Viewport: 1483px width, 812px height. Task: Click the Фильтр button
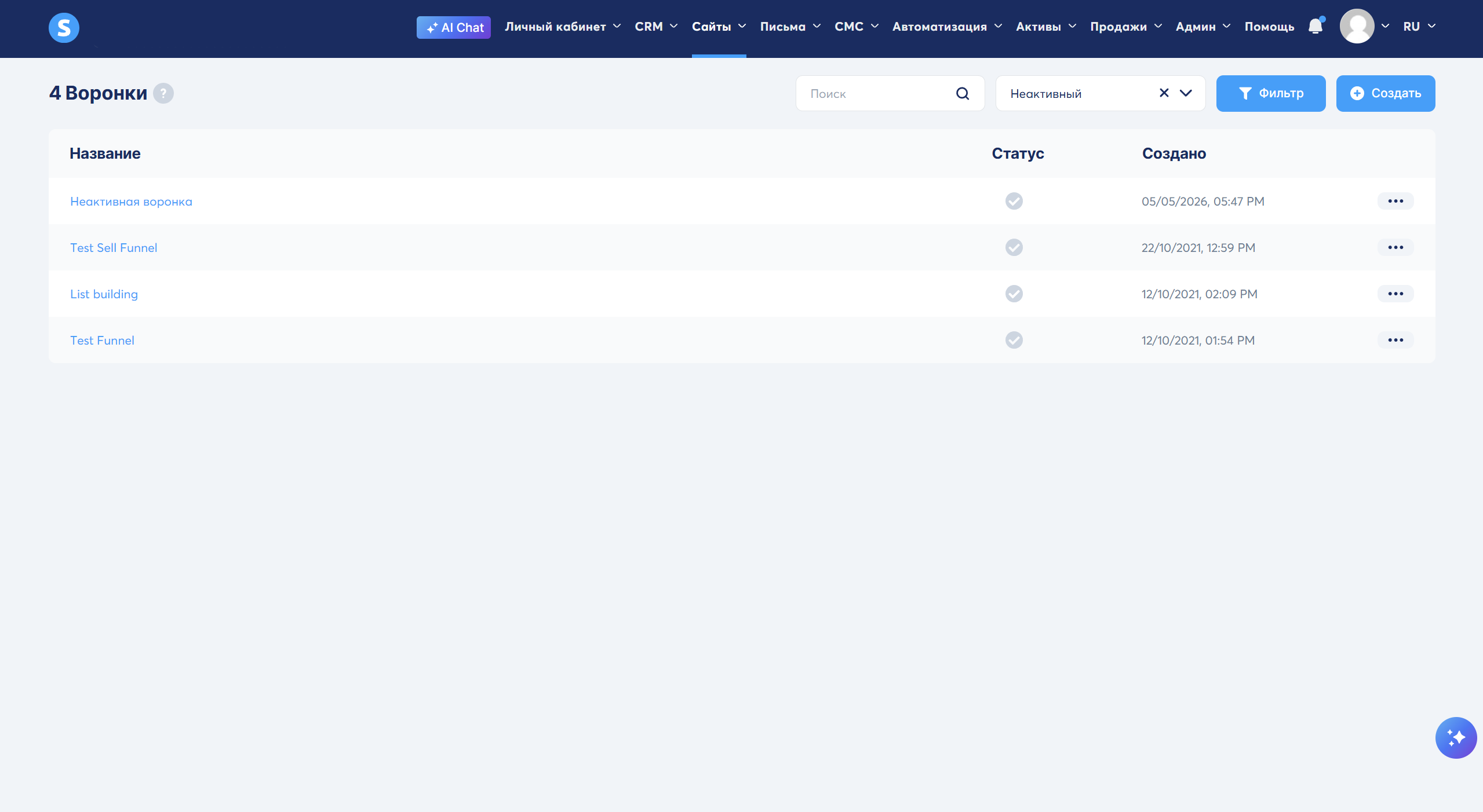[1270, 93]
